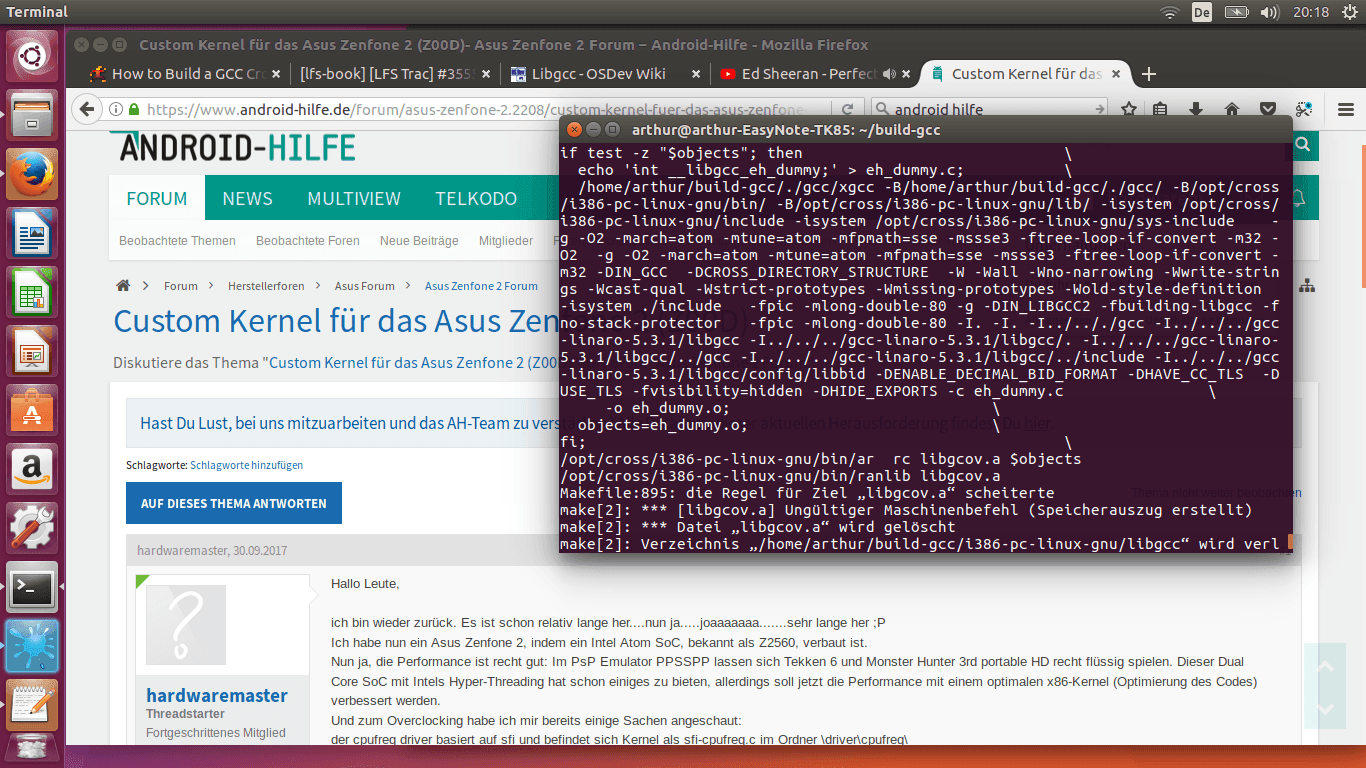Click the AUF DIESES THEMA ANTWORTEN button
This screenshot has height=768, width=1366.
[234, 504]
